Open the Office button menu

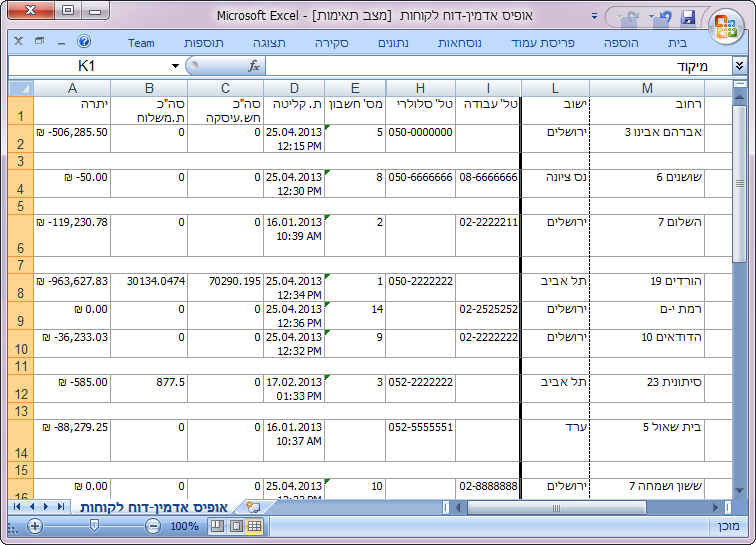point(725,24)
